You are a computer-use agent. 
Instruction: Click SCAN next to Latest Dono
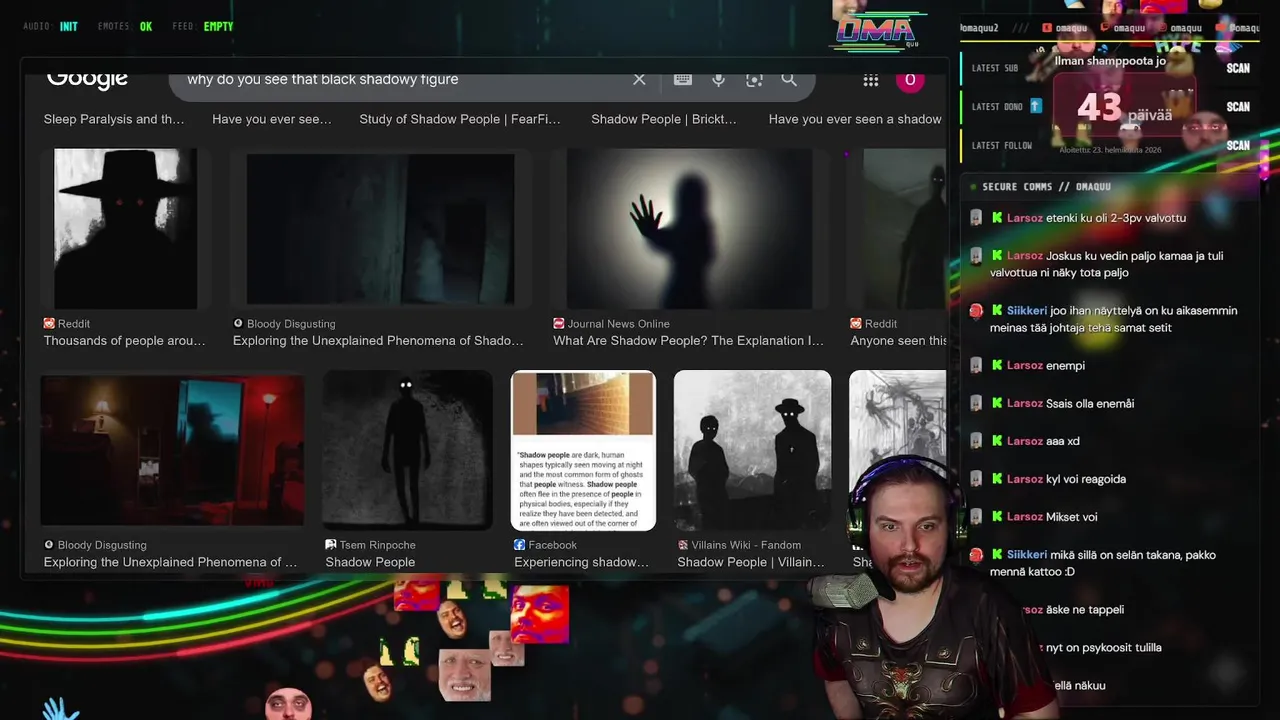[x=1238, y=107]
